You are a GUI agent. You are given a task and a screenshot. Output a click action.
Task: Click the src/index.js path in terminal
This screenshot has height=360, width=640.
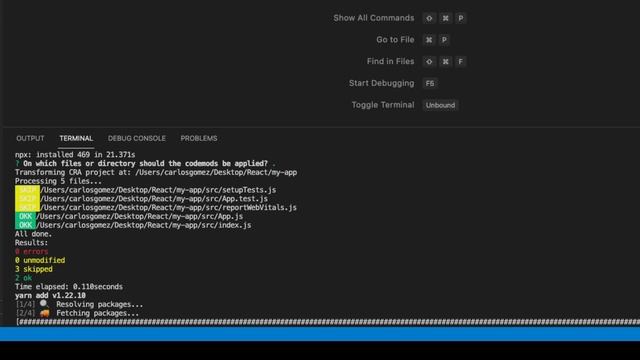(144, 225)
